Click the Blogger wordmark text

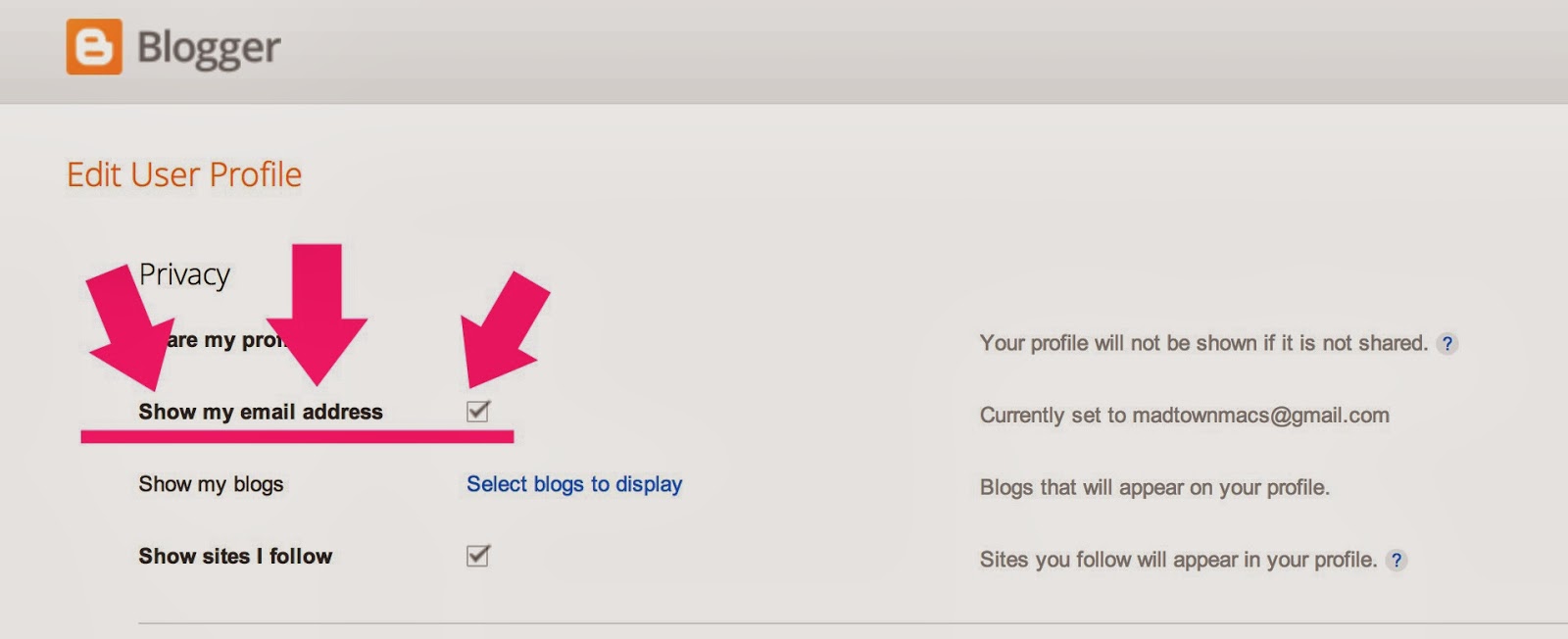tap(209, 48)
